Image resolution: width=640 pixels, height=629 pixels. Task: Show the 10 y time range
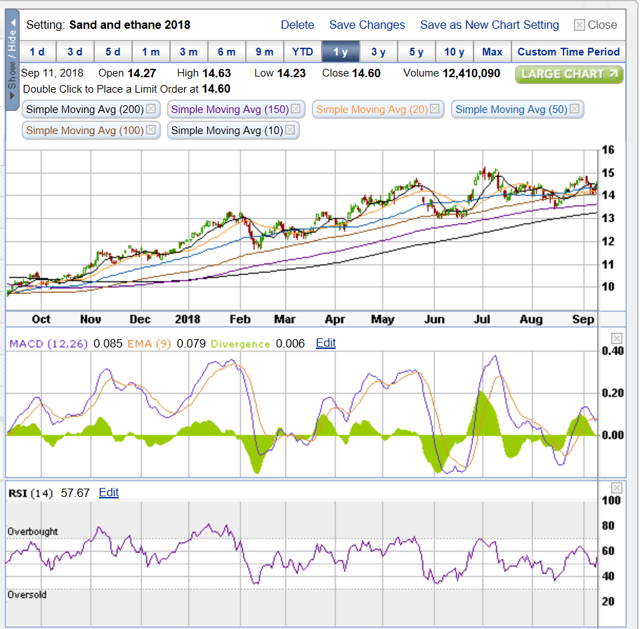pos(454,52)
